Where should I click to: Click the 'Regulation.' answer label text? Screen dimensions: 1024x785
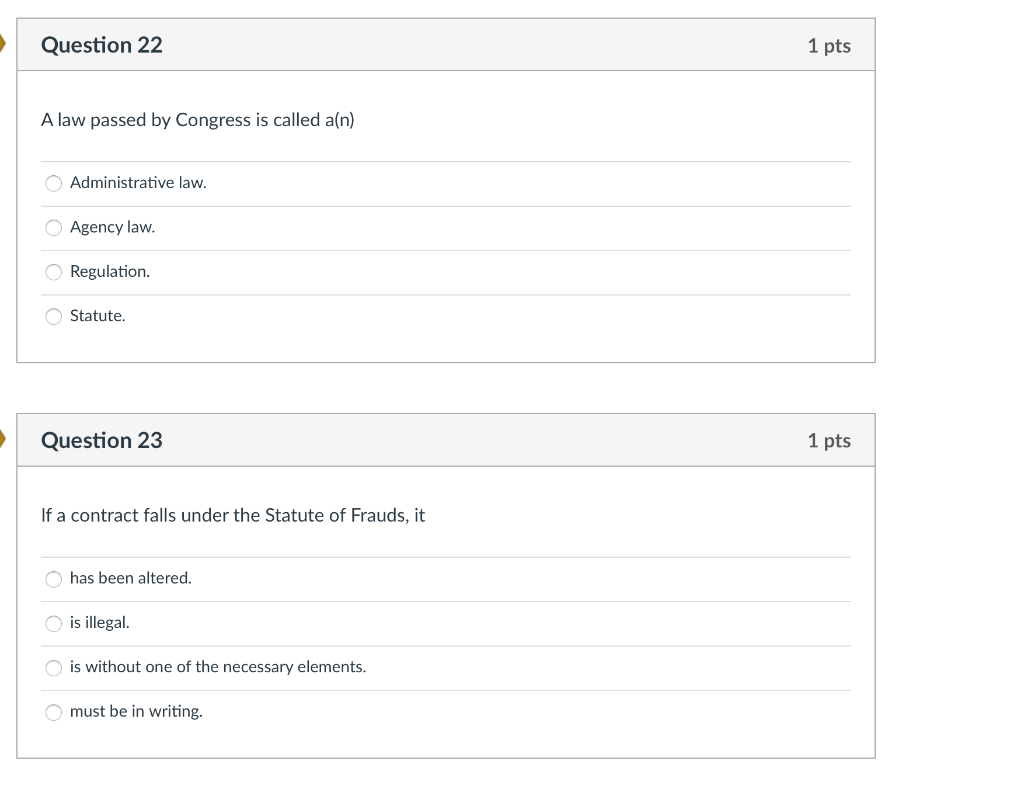coord(110,272)
